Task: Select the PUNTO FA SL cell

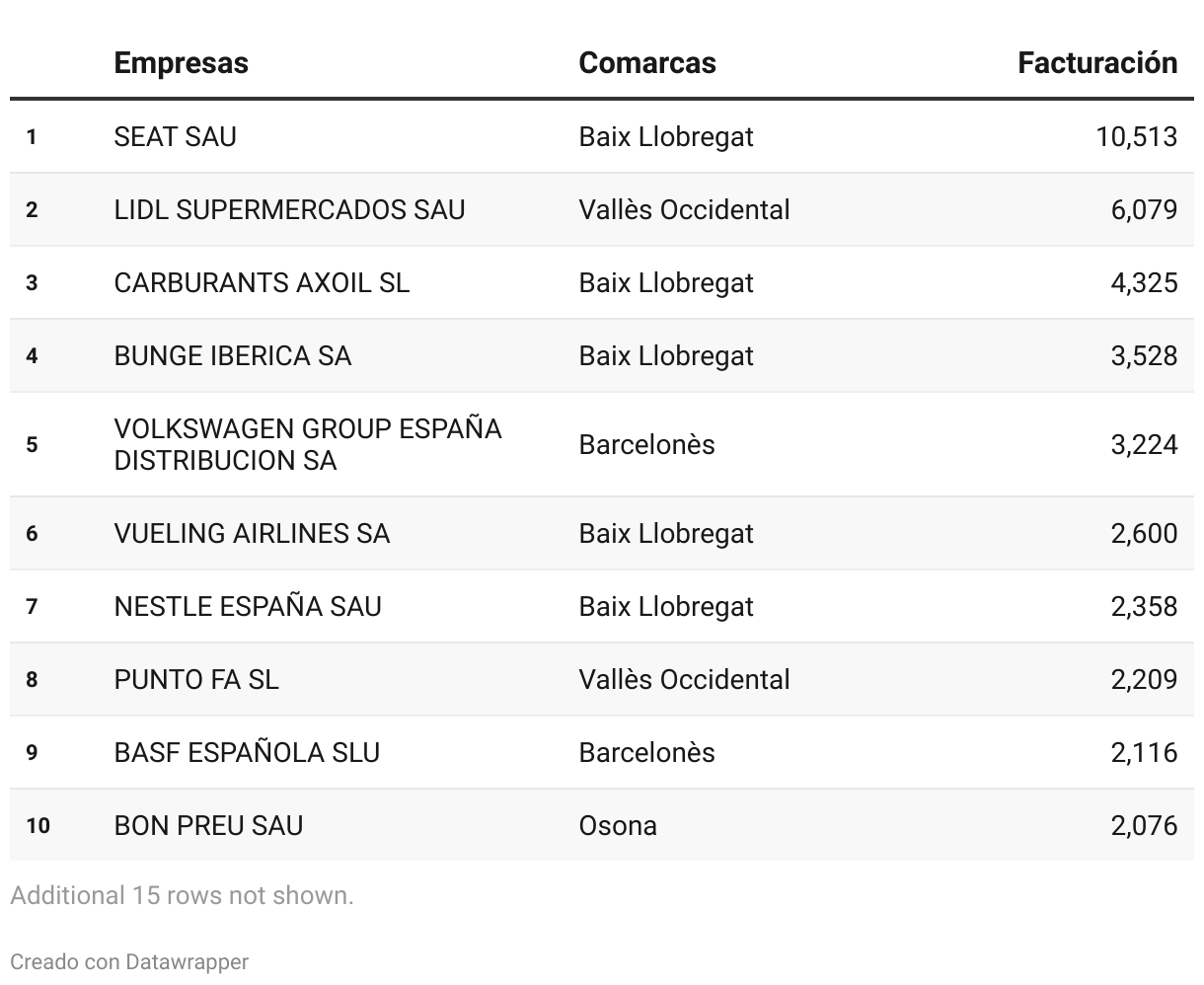Action: click(196, 679)
